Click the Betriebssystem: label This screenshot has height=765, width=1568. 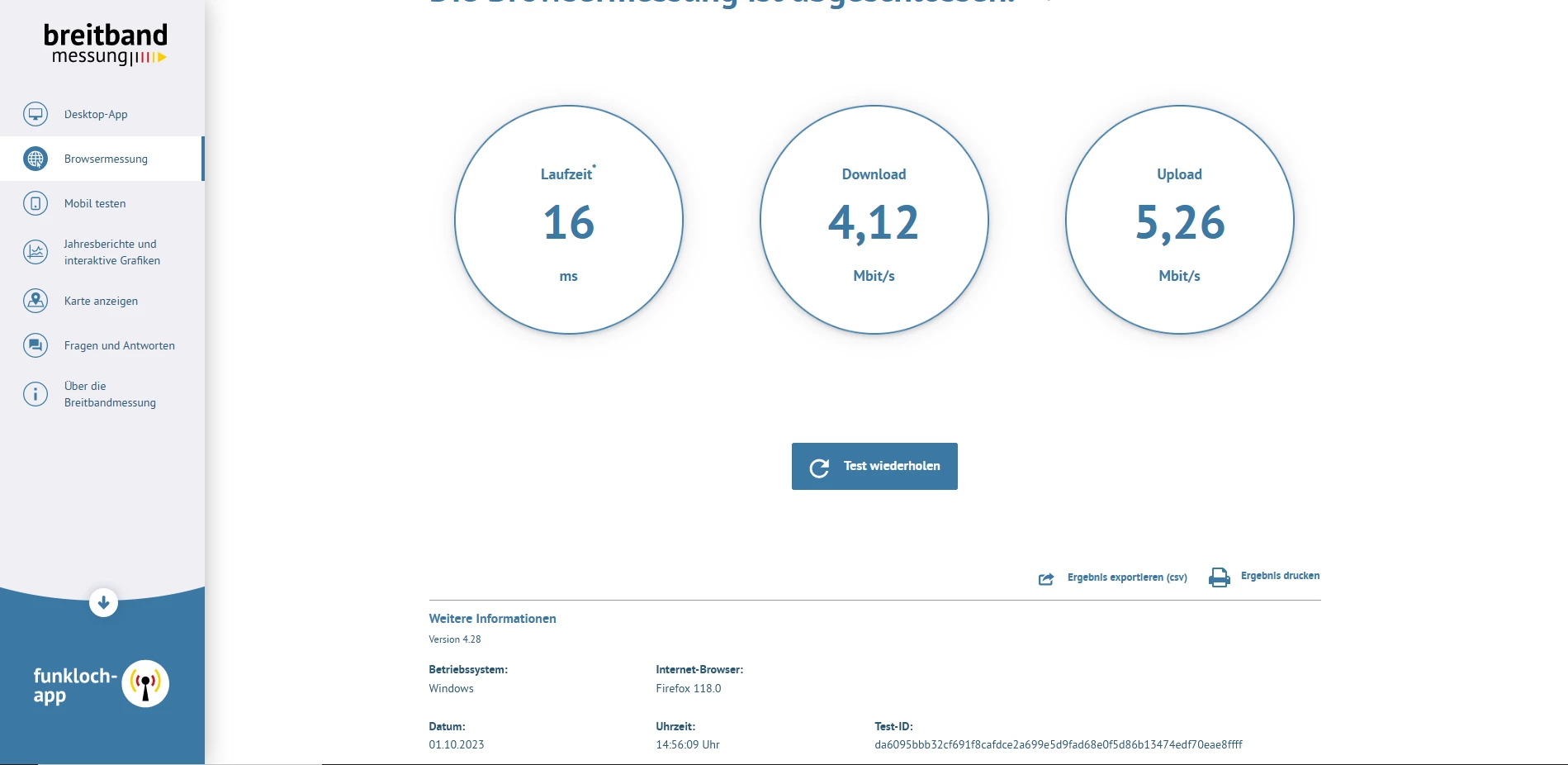pyautogui.click(x=468, y=669)
